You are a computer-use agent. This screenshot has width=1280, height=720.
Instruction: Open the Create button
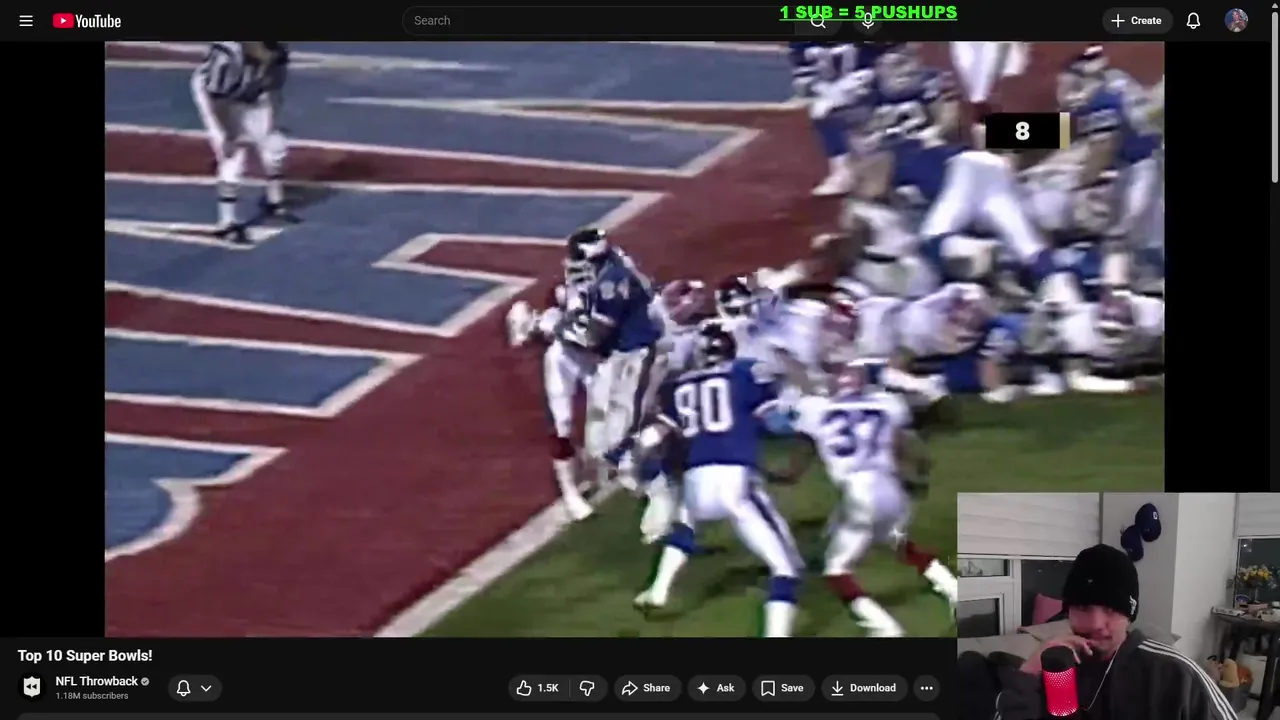click(x=1136, y=20)
